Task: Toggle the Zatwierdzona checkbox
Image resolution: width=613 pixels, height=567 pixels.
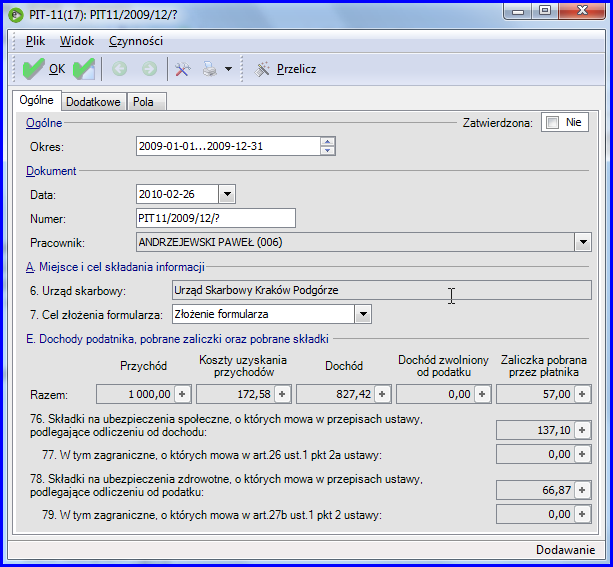Action: [552, 122]
